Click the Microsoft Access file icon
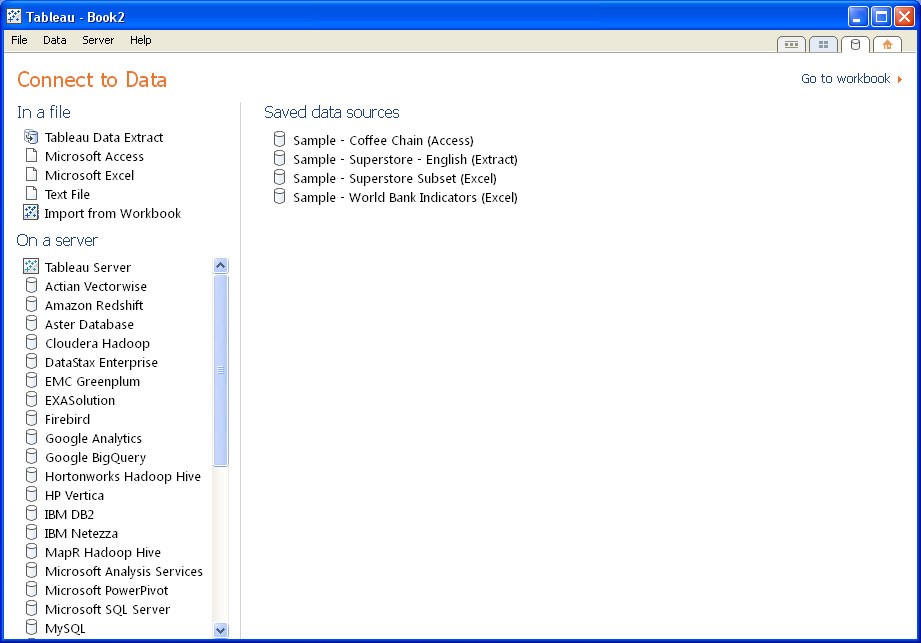 click(32, 156)
